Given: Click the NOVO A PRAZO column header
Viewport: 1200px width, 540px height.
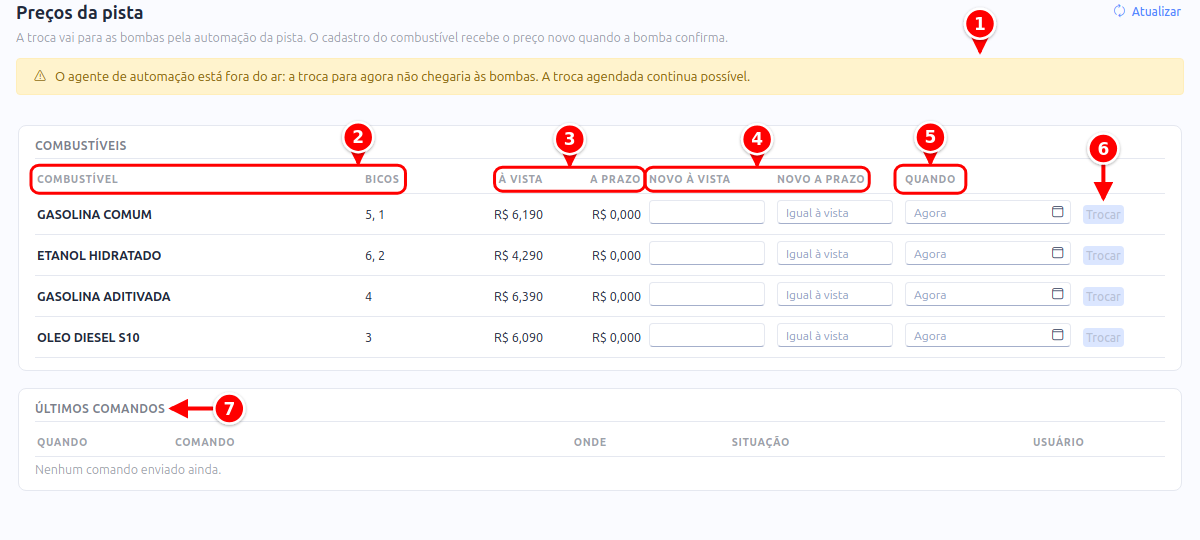Looking at the screenshot, I should [821, 179].
